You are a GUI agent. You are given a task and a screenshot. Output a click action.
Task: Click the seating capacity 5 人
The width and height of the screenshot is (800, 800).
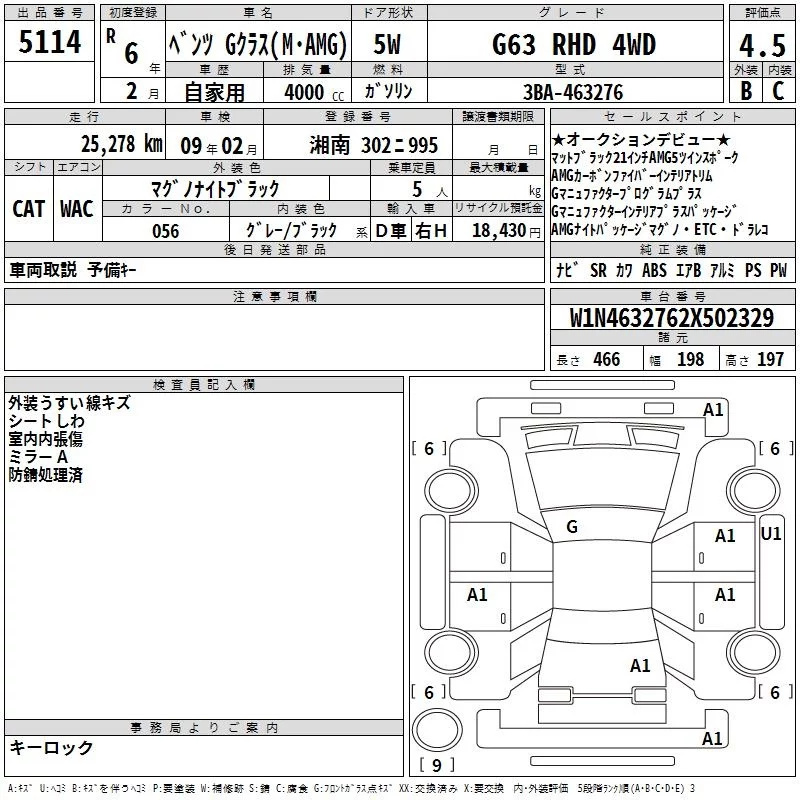point(430,189)
